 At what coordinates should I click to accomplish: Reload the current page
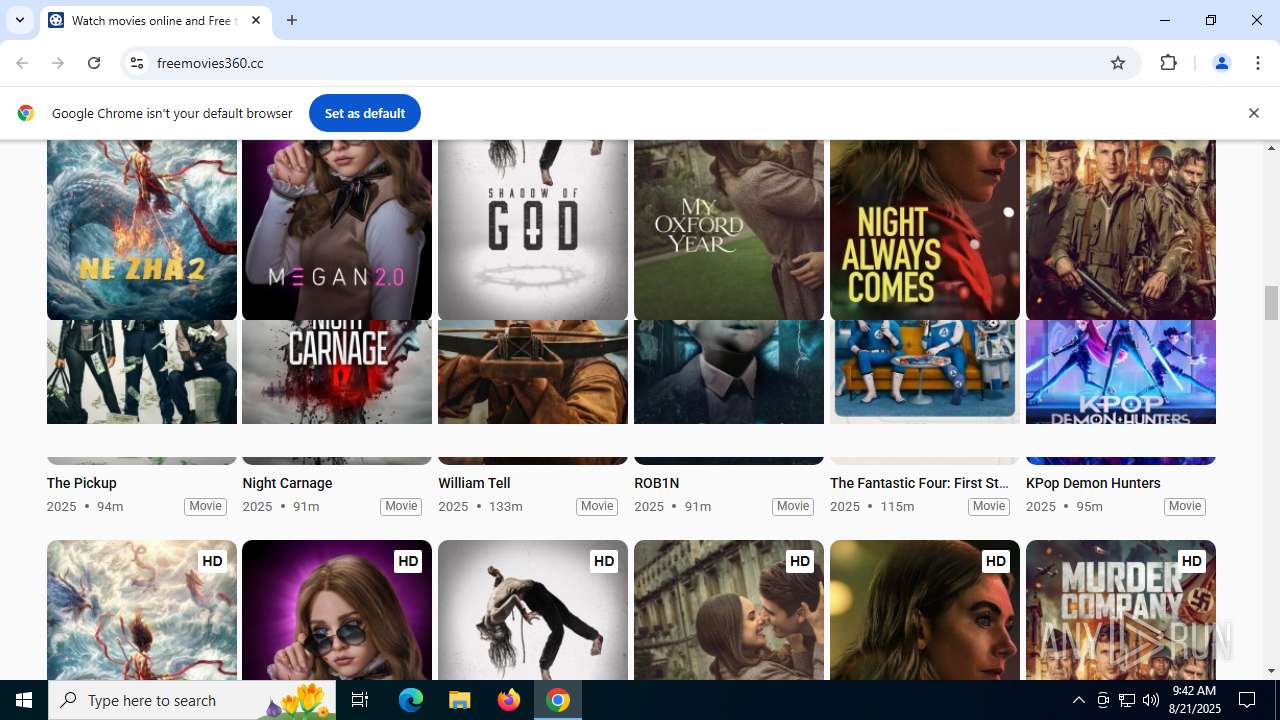click(x=94, y=63)
